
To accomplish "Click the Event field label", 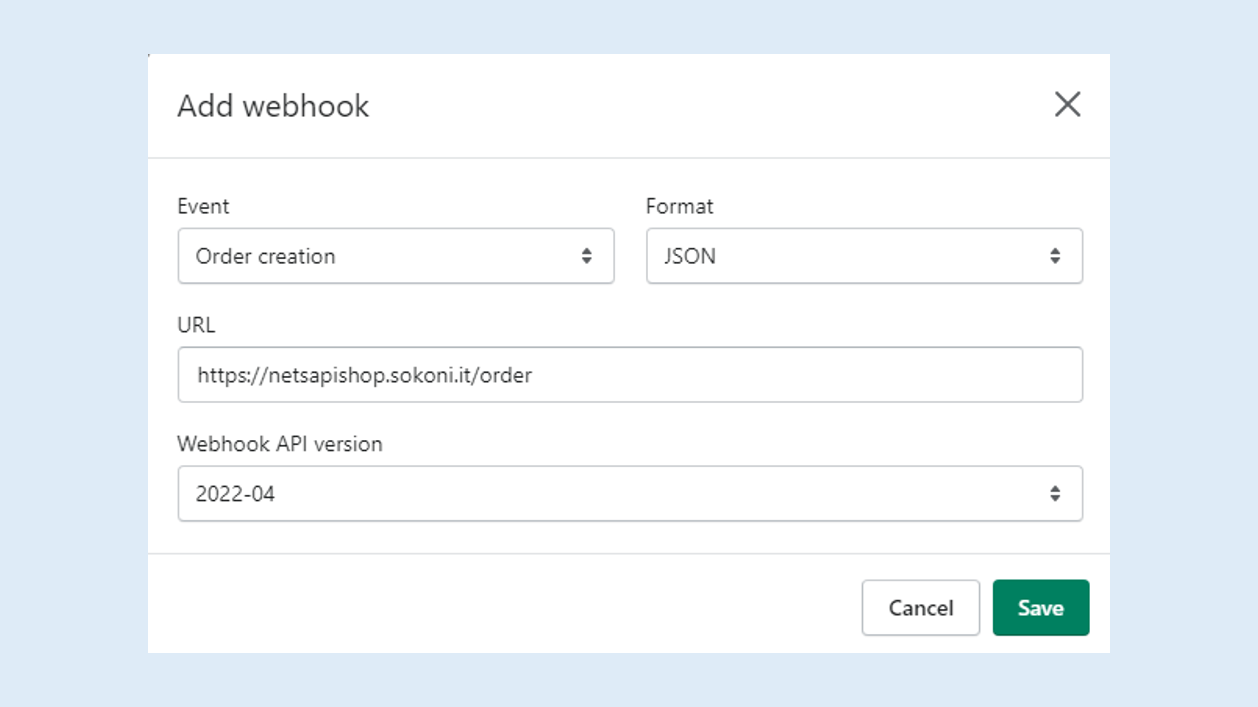I will point(203,206).
